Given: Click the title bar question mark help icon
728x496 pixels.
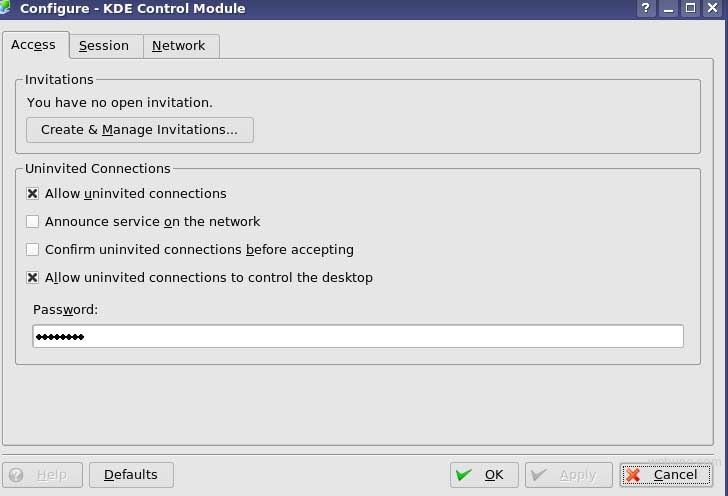Looking at the screenshot, I should click(645, 8).
